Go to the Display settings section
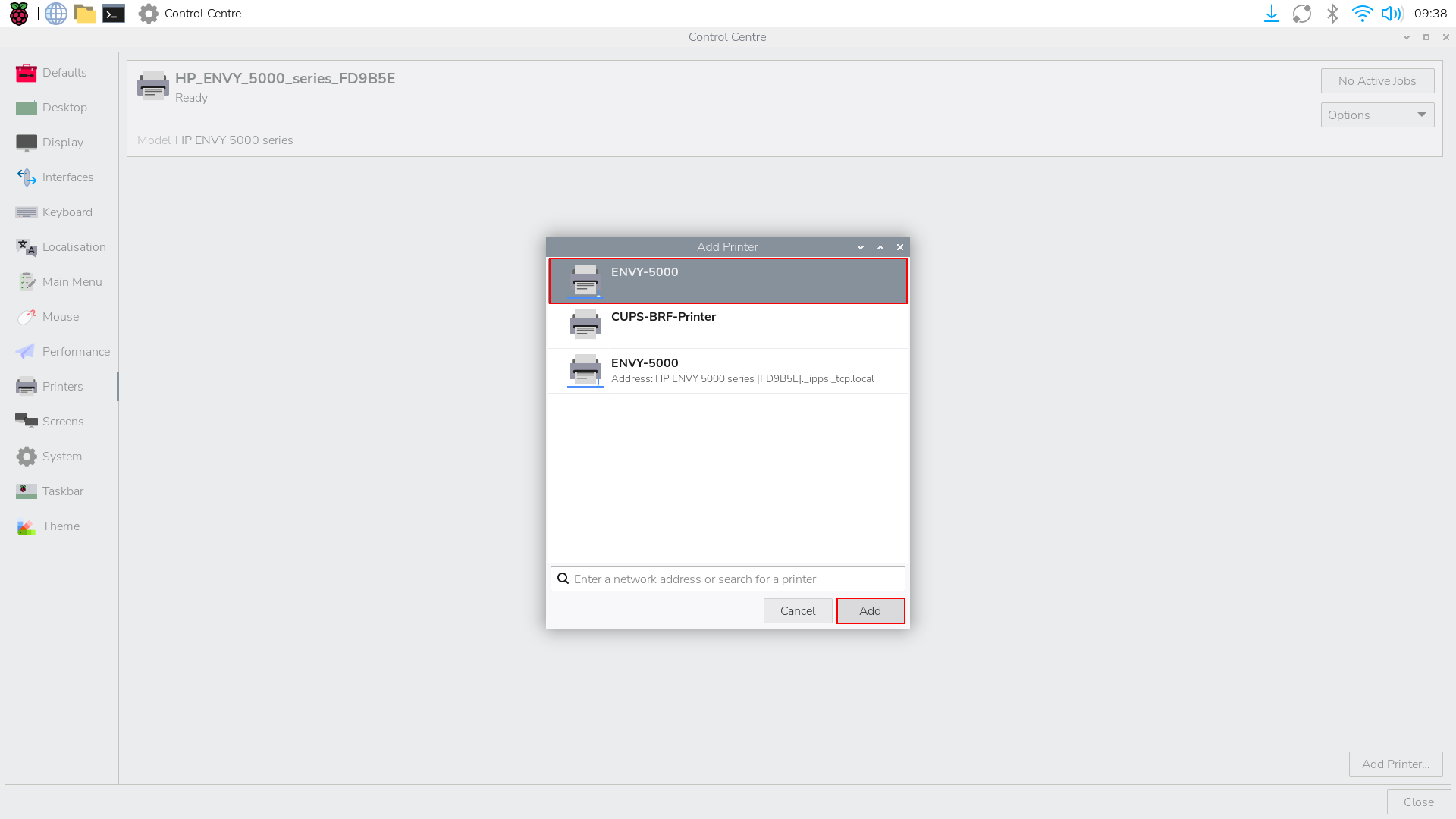Image resolution: width=1456 pixels, height=819 pixels. pyautogui.click(x=62, y=143)
